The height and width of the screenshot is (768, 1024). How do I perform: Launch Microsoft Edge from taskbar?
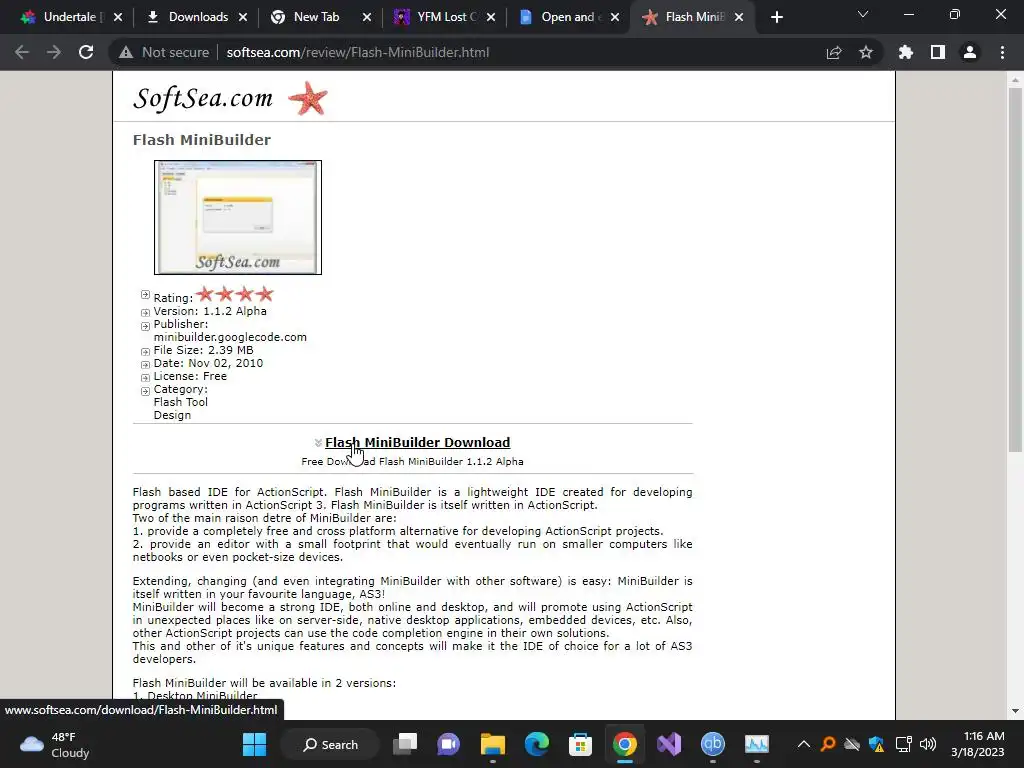[537, 744]
